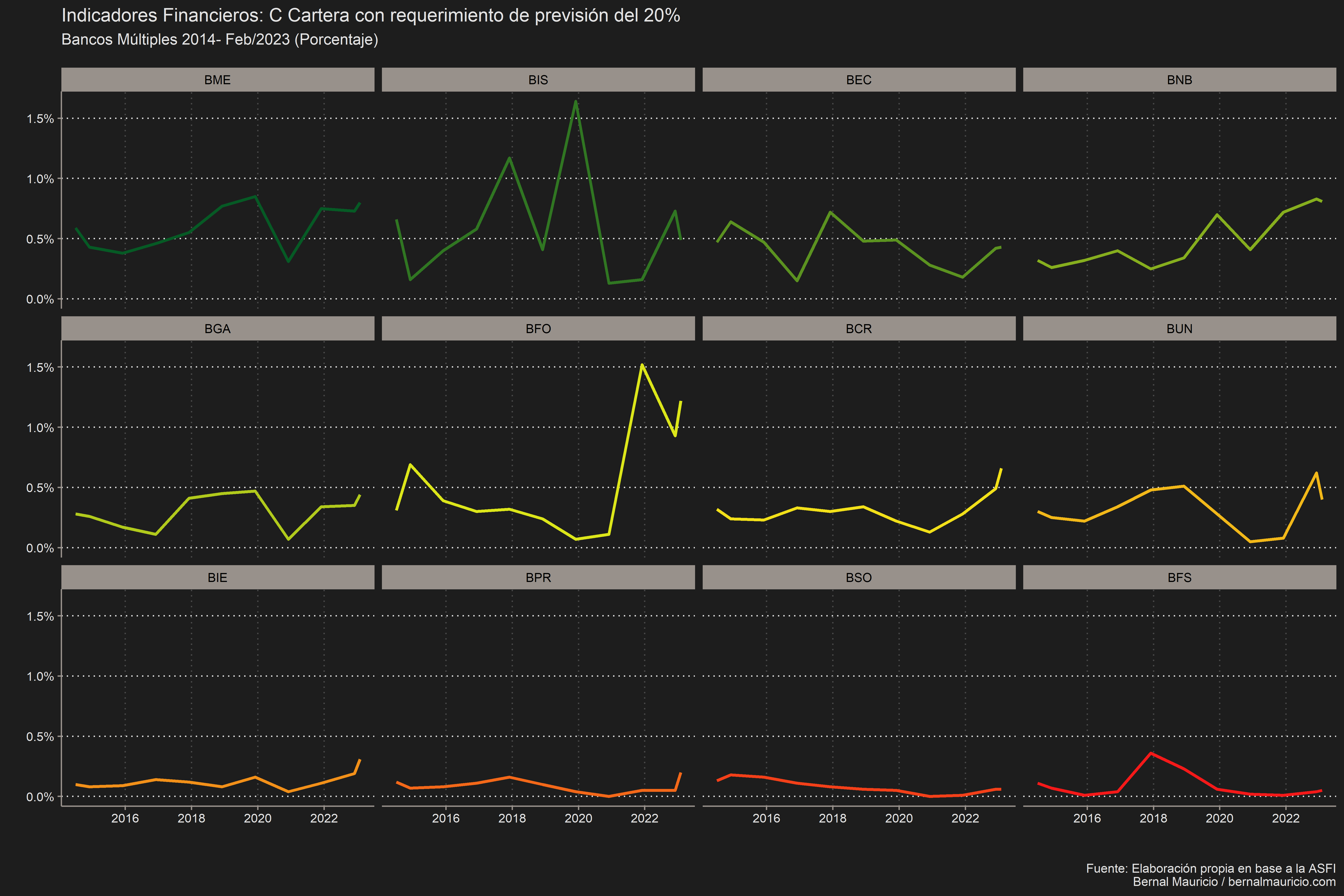Click the BUN facet header
The width and height of the screenshot is (1344, 896).
tap(1179, 329)
